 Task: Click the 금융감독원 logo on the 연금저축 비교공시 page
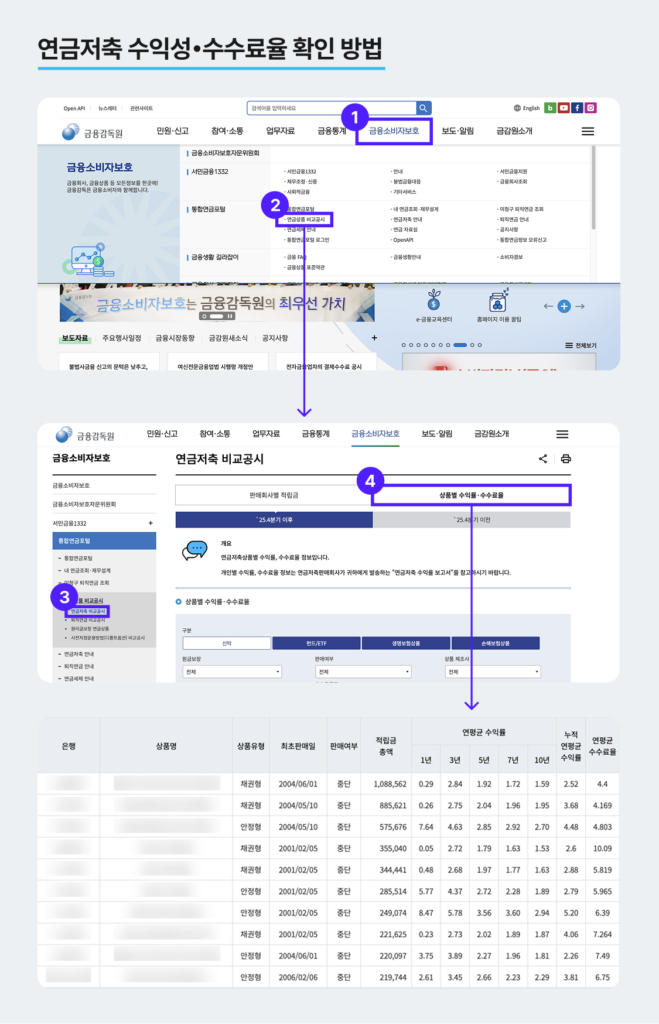85,434
